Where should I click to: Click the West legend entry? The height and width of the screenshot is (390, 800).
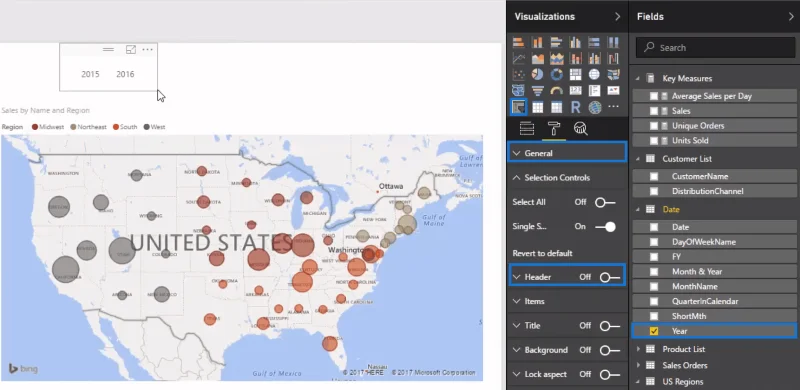[154, 127]
